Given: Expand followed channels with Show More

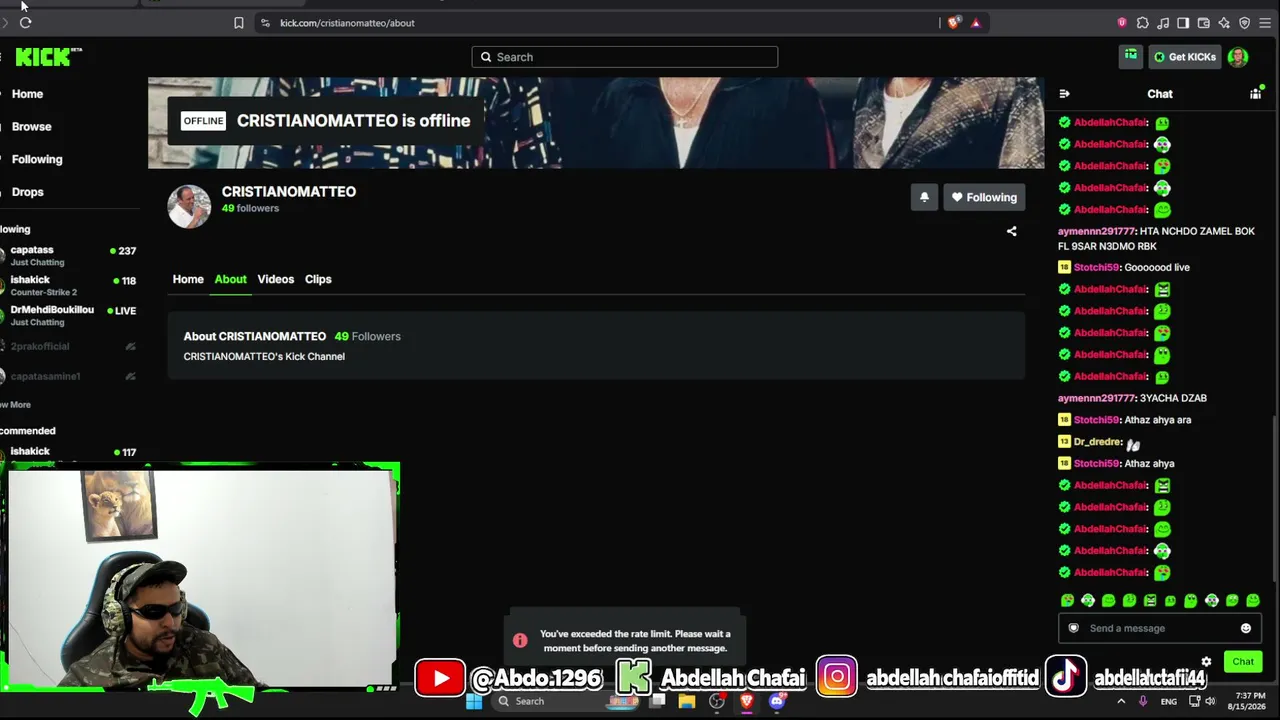Looking at the screenshot, I should click(x=15, y=405).
